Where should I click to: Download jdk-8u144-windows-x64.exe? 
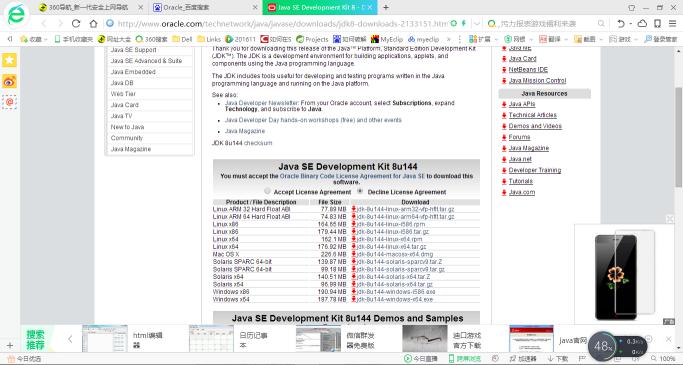[395, 299]
